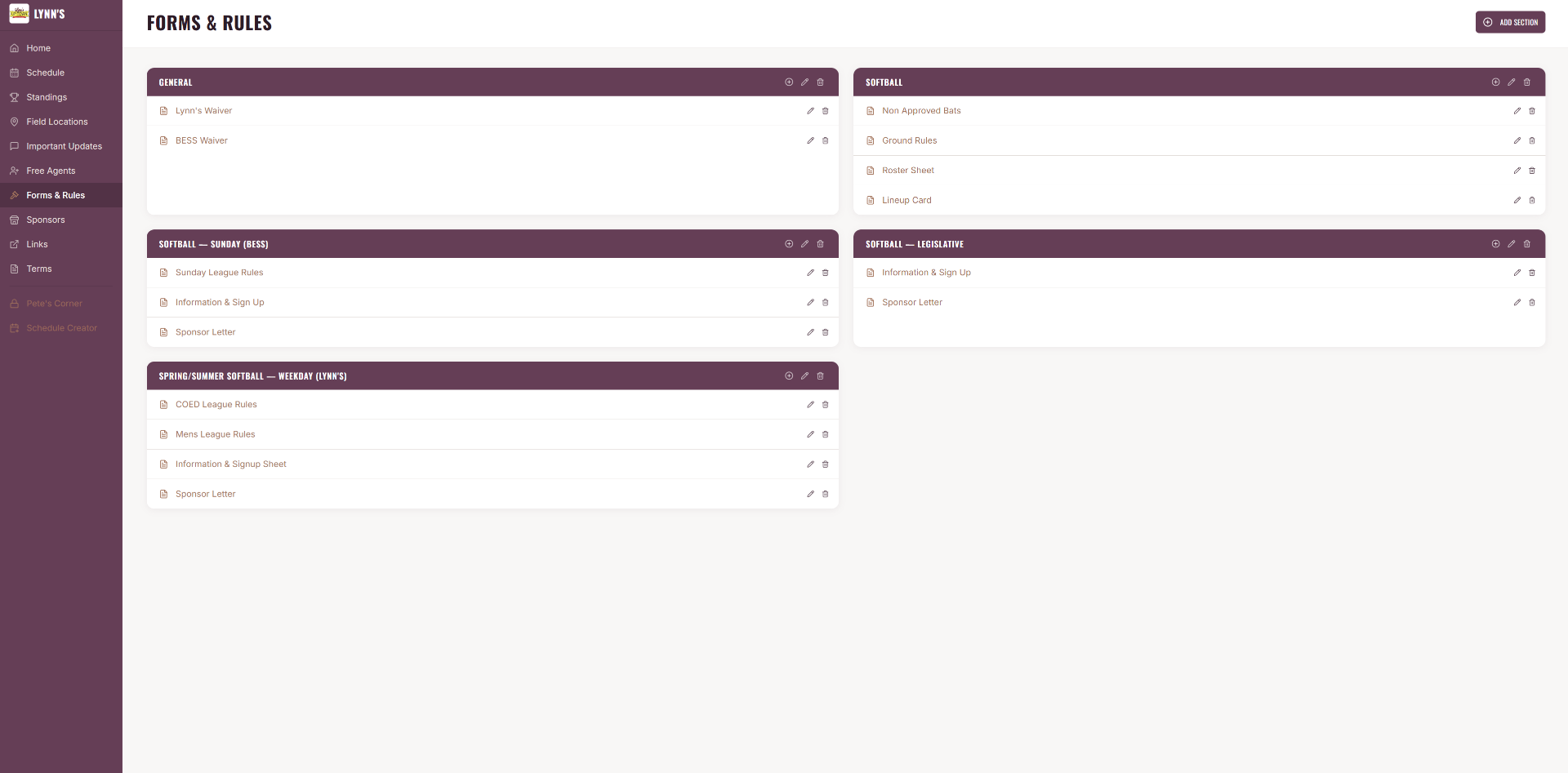Edit the Information & Signup Sheet entry
This screenshot has width=1568, height=773.
810,464
